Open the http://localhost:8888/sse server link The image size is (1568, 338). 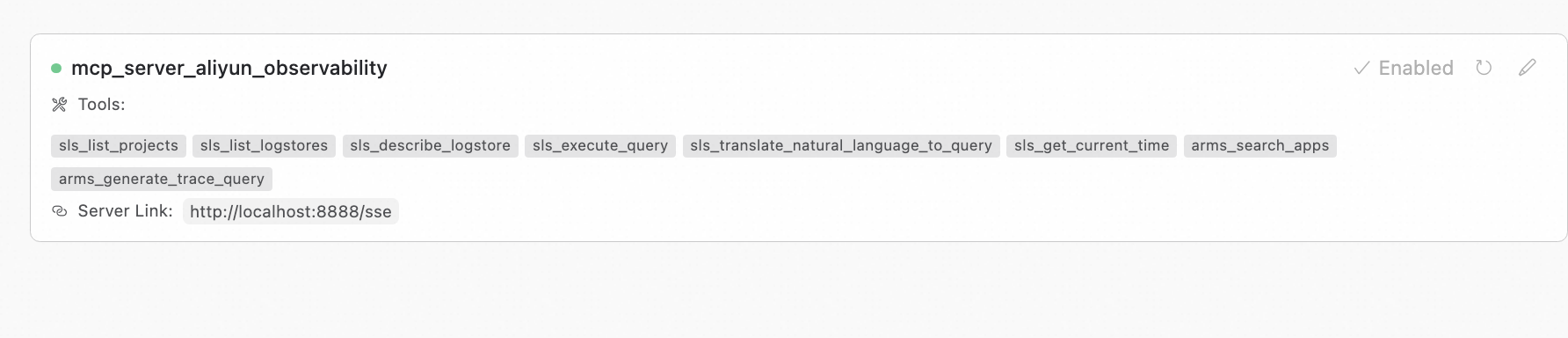[x=291, y=212]
